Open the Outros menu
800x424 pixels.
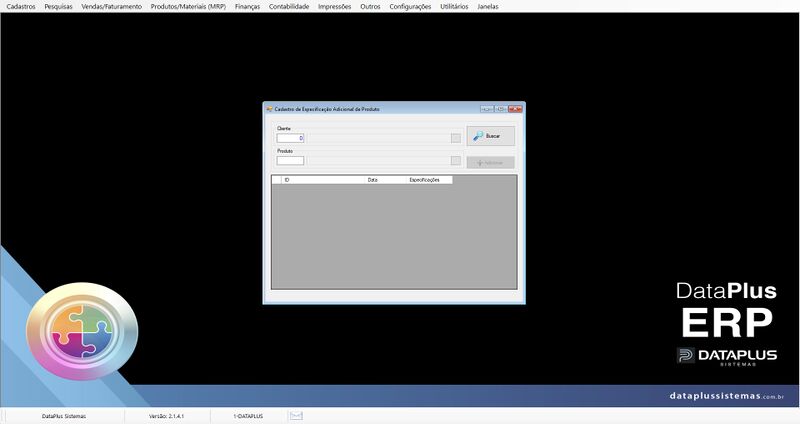(370, 7)
